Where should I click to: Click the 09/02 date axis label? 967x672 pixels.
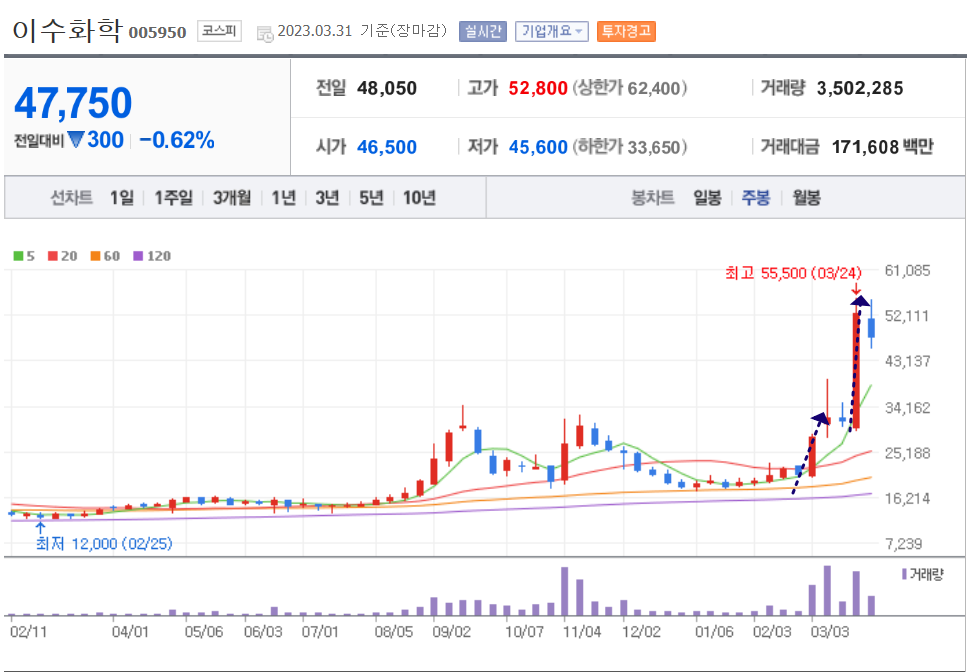tap(451, 632)
